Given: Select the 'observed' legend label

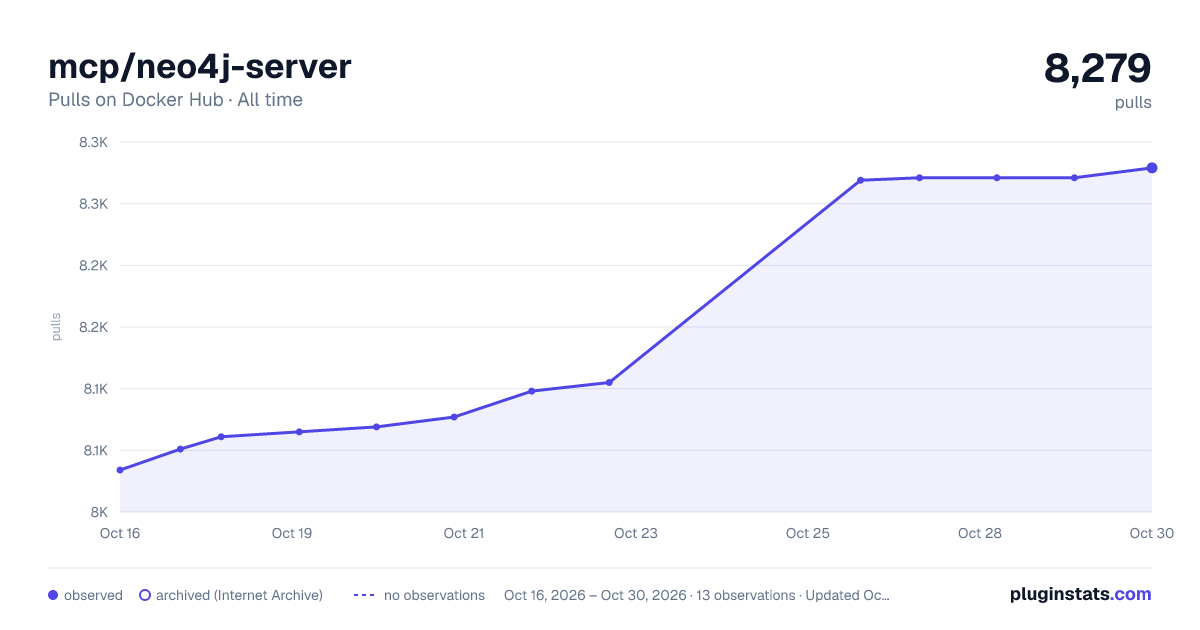Looking at the screenshot, I should pos(93,595).
